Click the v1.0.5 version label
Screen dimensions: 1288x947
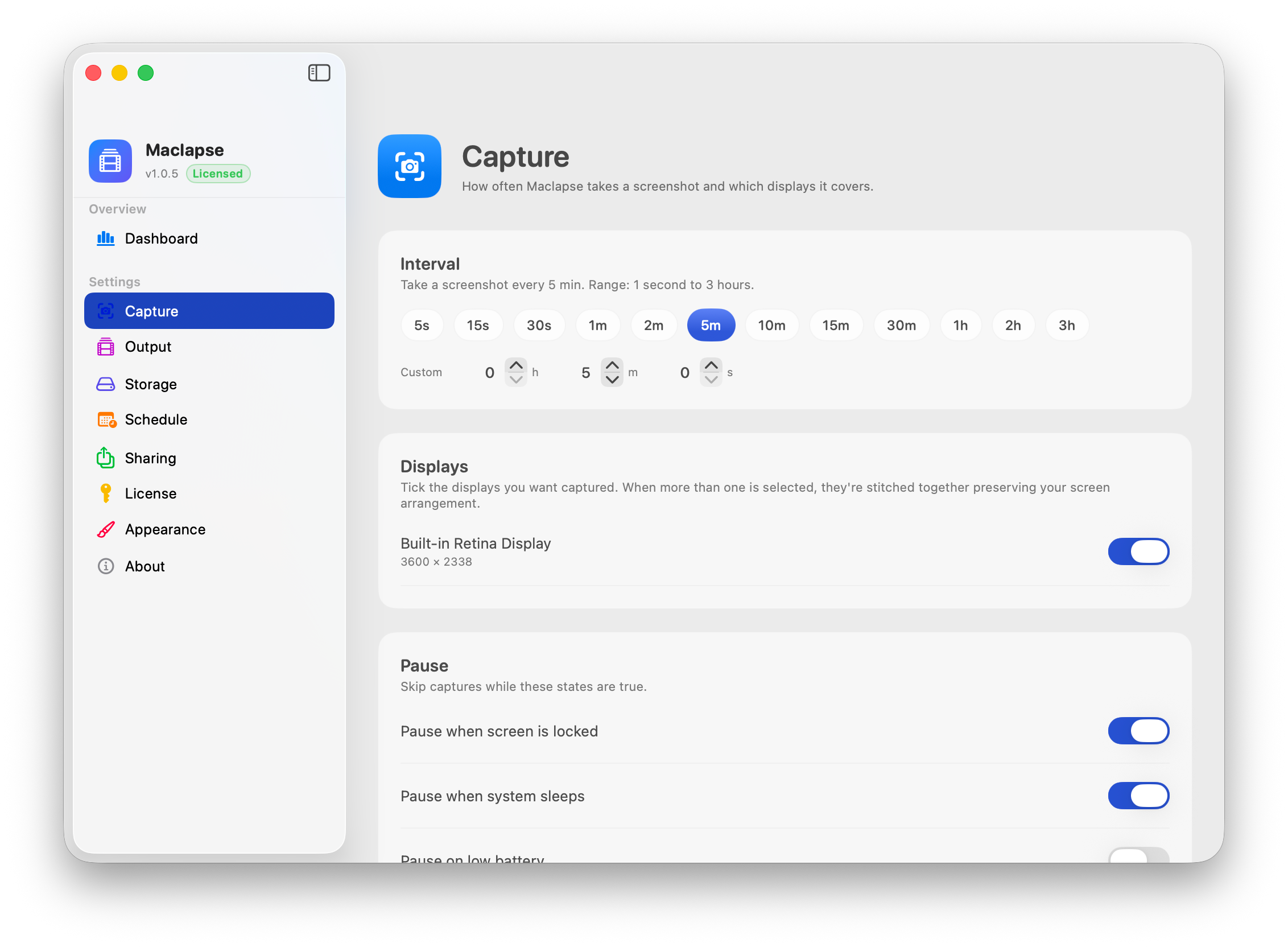pos(162,174)
